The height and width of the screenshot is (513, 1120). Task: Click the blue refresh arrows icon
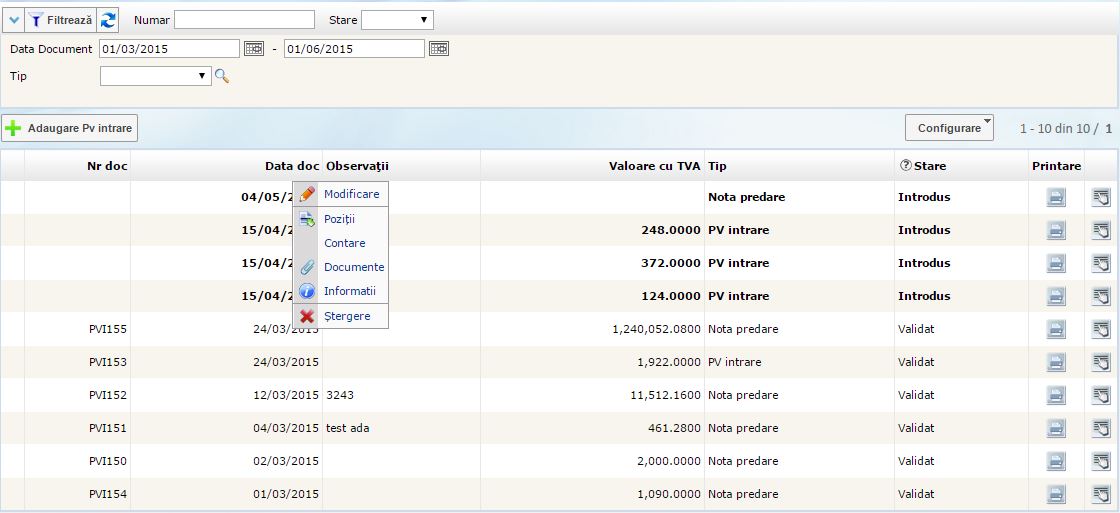[108, 20]
